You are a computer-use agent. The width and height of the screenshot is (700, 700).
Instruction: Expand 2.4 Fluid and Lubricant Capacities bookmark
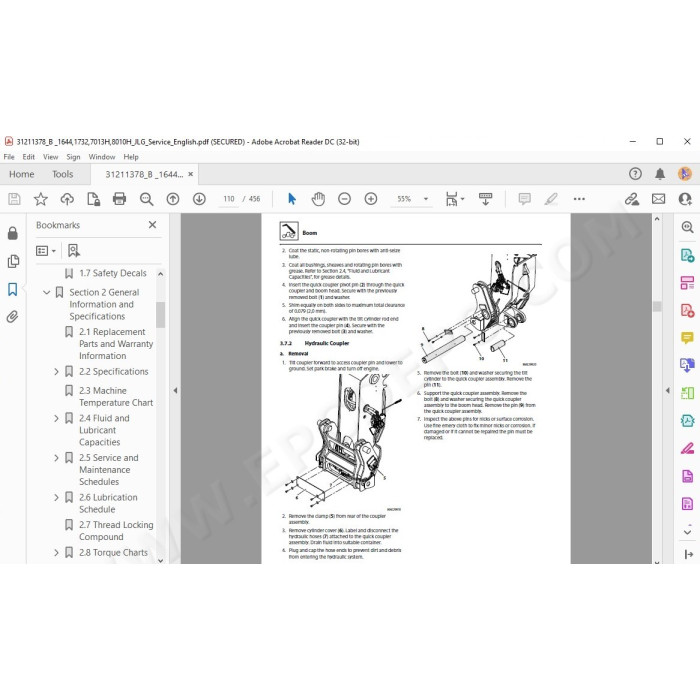coord(56,418)
